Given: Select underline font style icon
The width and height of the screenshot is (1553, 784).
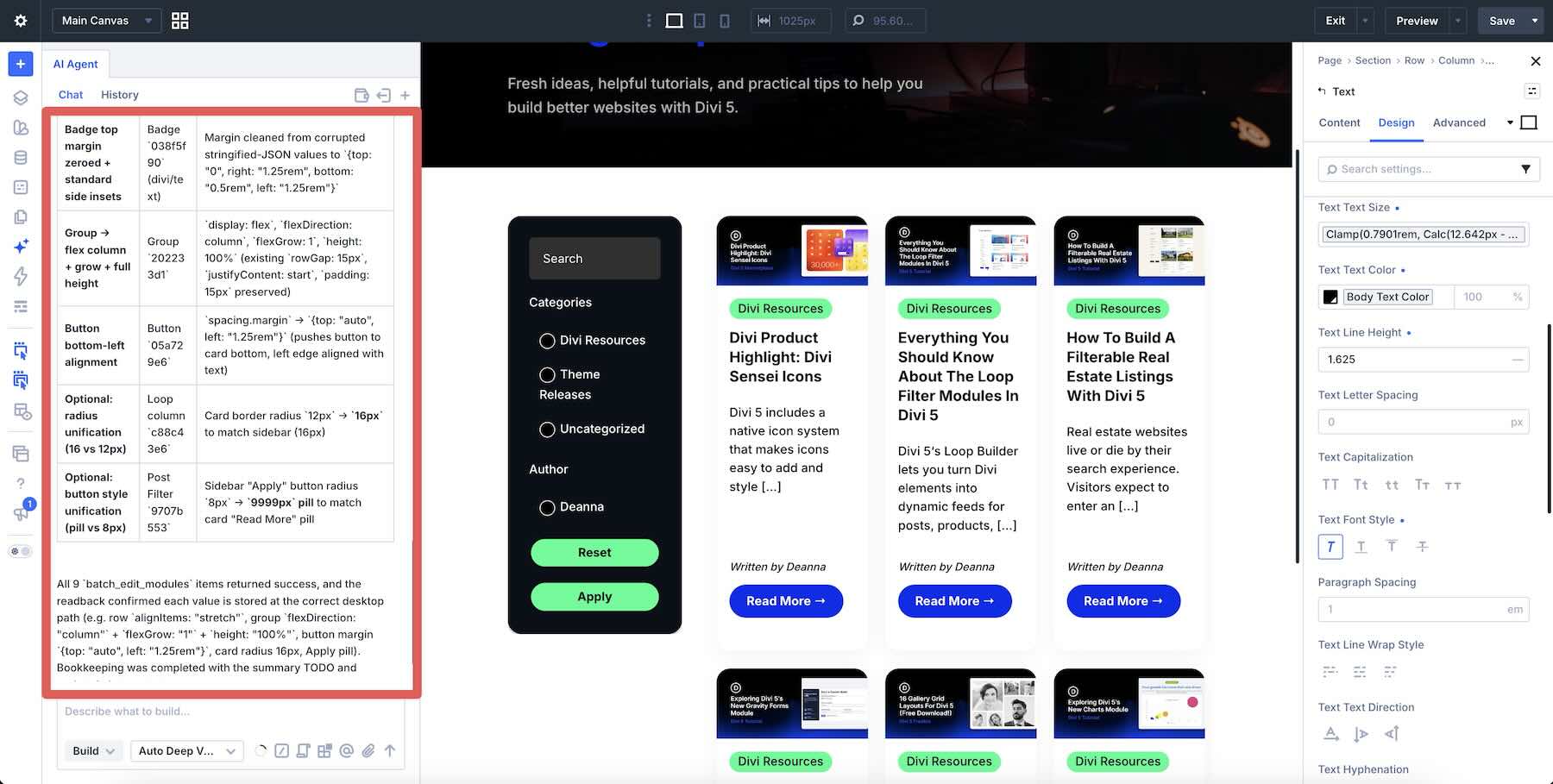Looking at the screenshot, I should [x=1361, y=546].
